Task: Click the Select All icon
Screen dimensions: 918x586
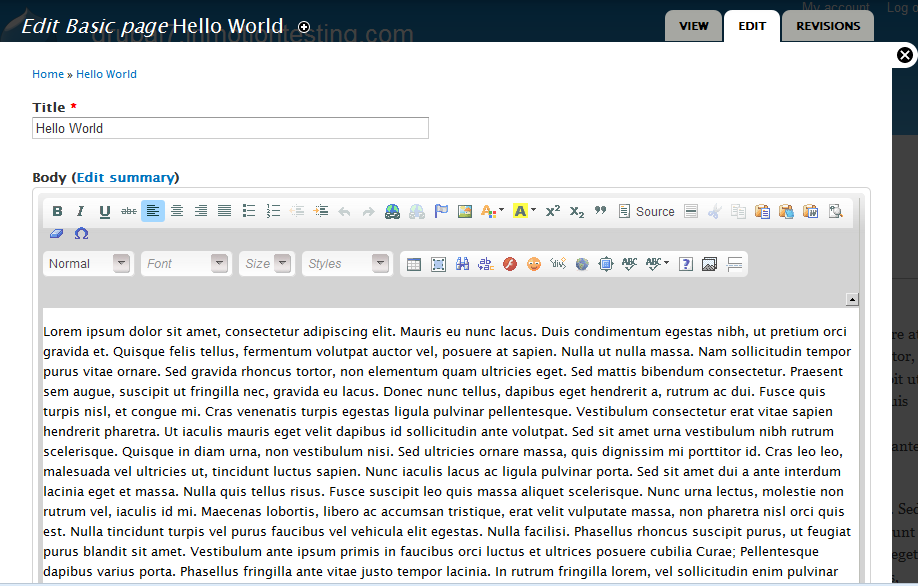Action: 439,264
